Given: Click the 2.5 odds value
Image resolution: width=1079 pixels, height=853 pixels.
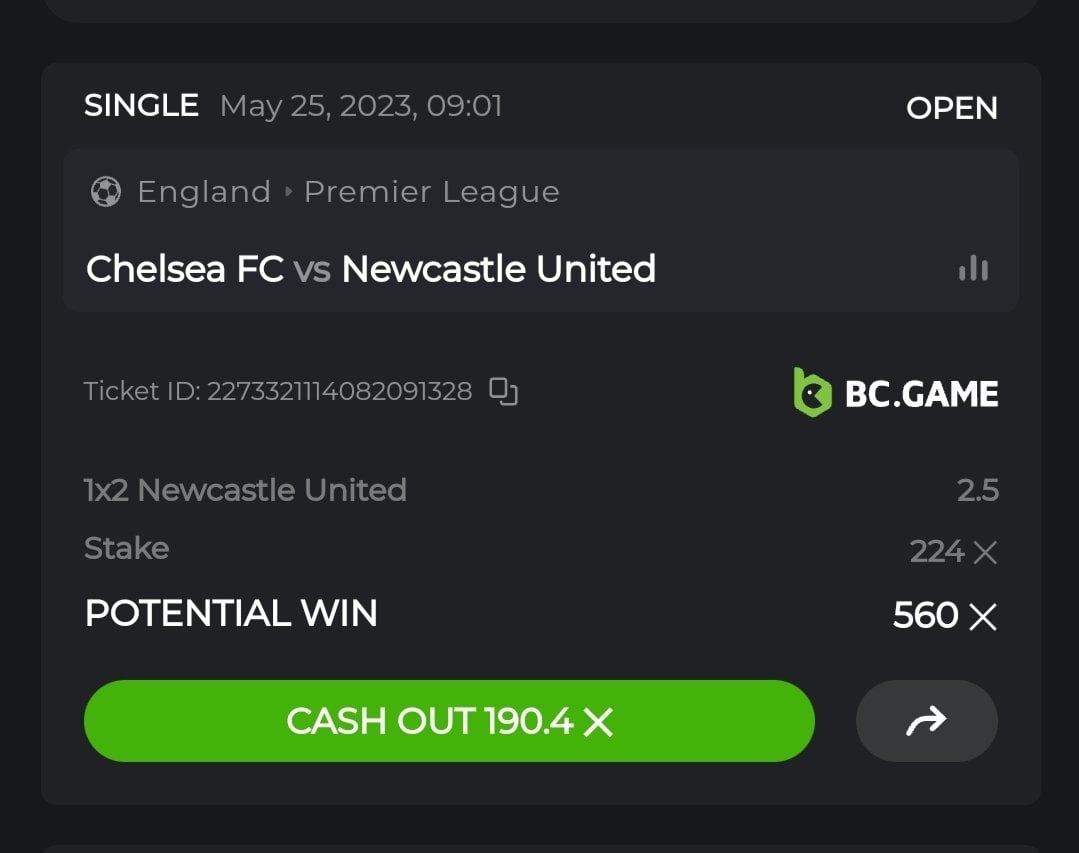Looking at the screenshot, I should tap(977, 490).
